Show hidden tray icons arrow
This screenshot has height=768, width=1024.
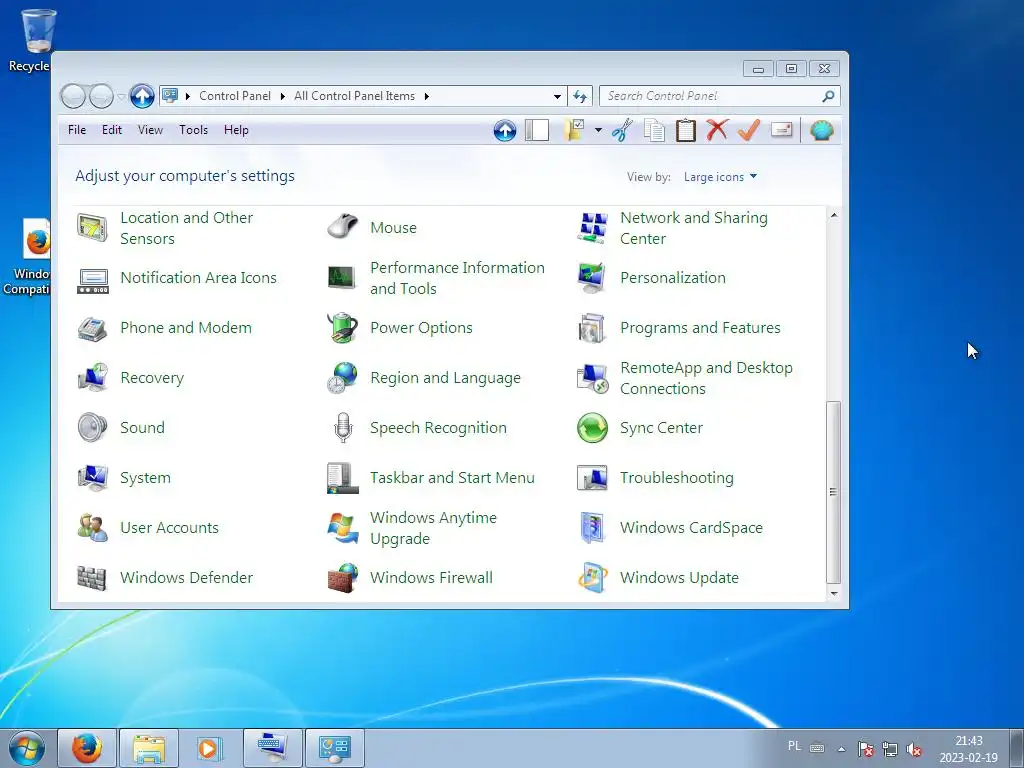(x=841, y=749)
